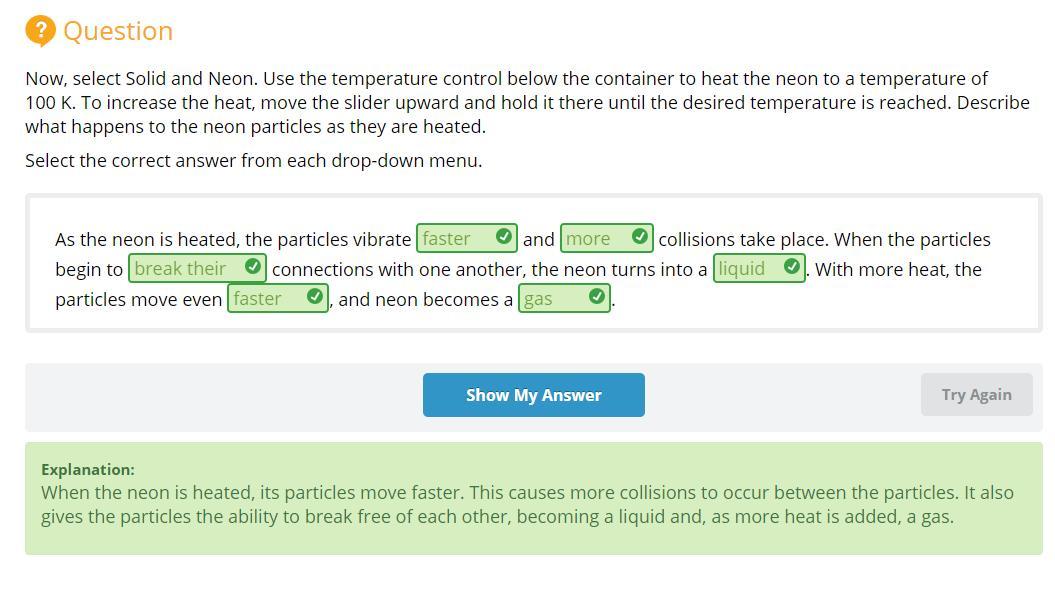Click the 'Select the correct answer' instruction line
The width and height of the screenshot is (1055, 593).
click(x=254, y=161)
